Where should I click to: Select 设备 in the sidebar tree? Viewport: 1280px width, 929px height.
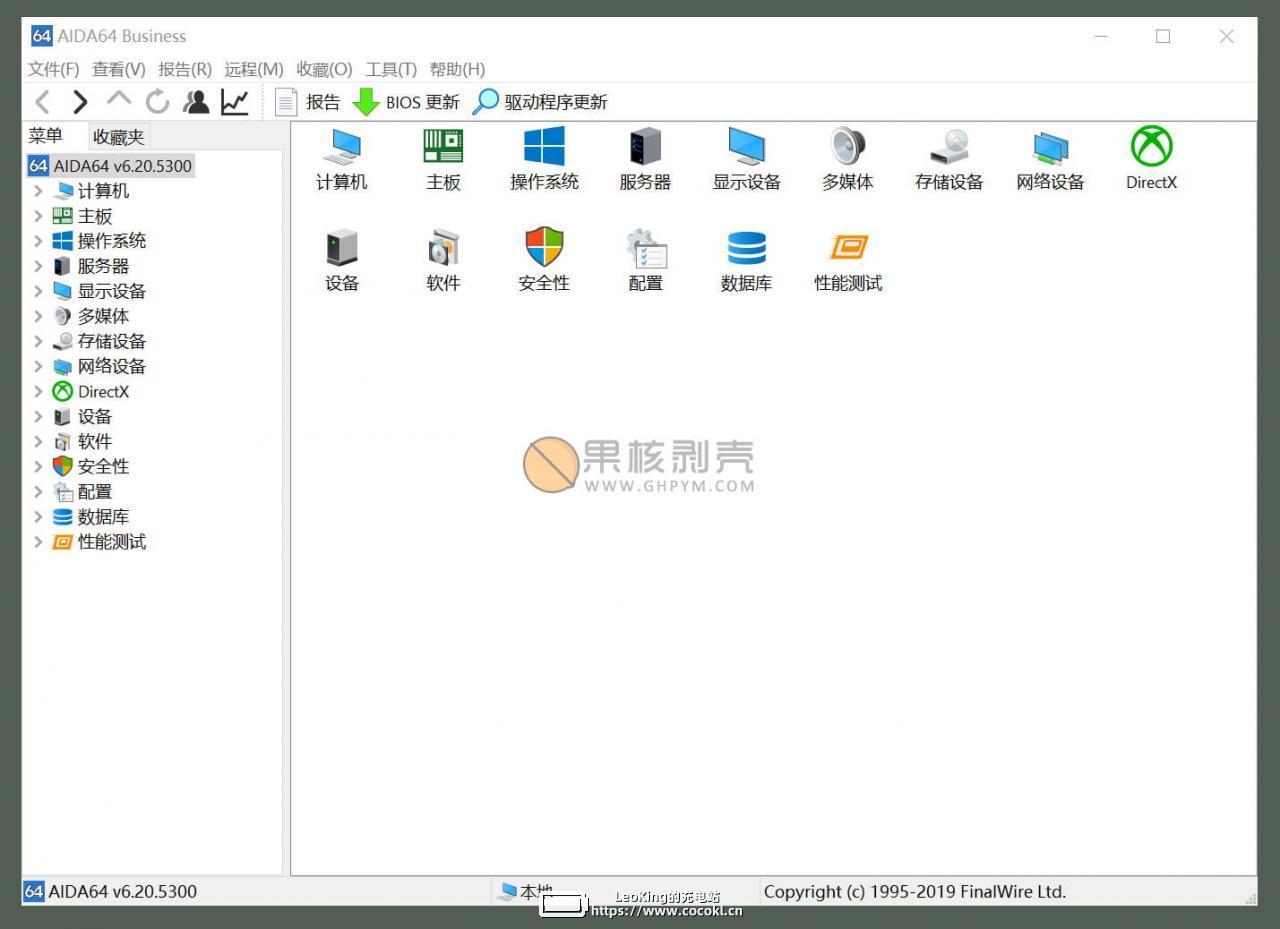(95, 417)
